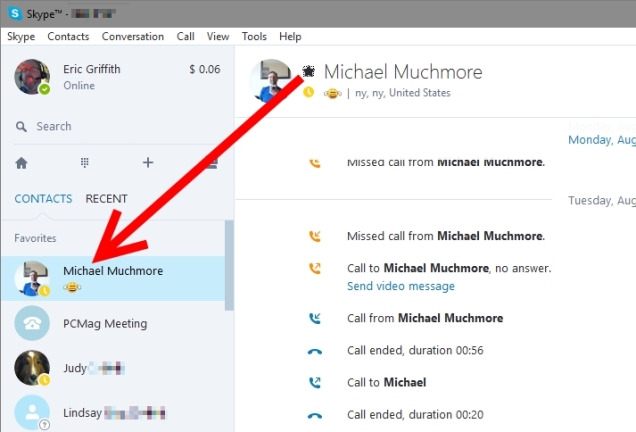636x432 pixels.
Task: Click 'Call to Michael' entry
Action: 387,383
